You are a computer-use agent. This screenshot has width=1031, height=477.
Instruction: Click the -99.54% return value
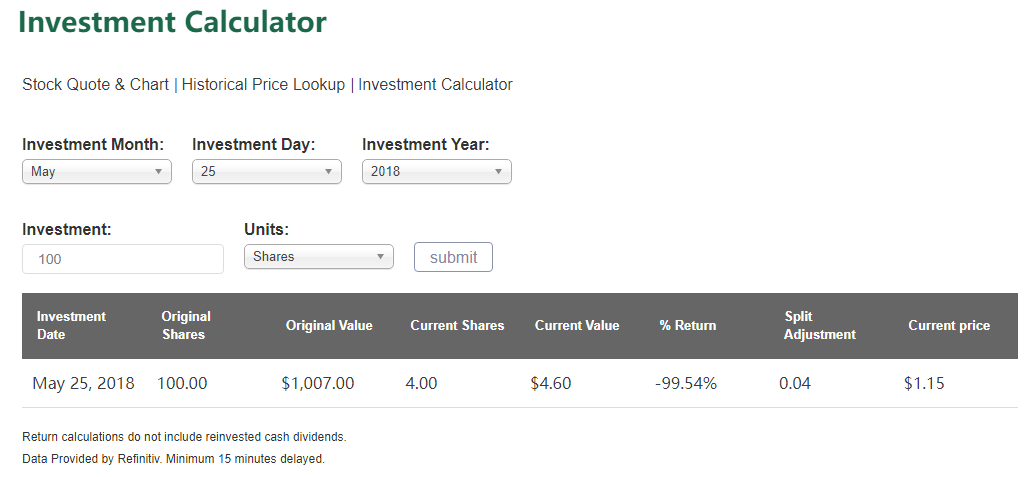click(x=686, y=383)
